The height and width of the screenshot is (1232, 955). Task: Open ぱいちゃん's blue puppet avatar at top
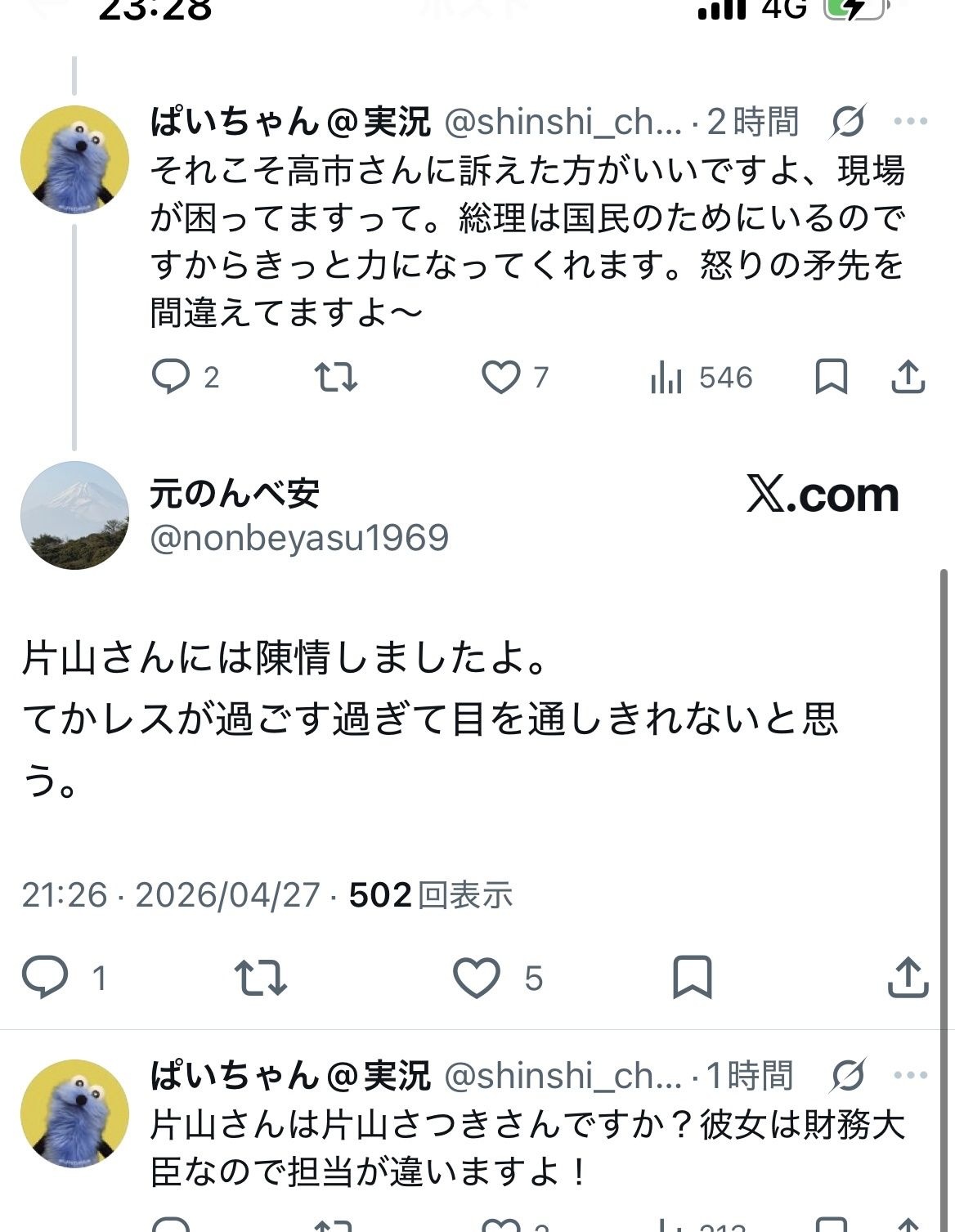coord(74,159)
